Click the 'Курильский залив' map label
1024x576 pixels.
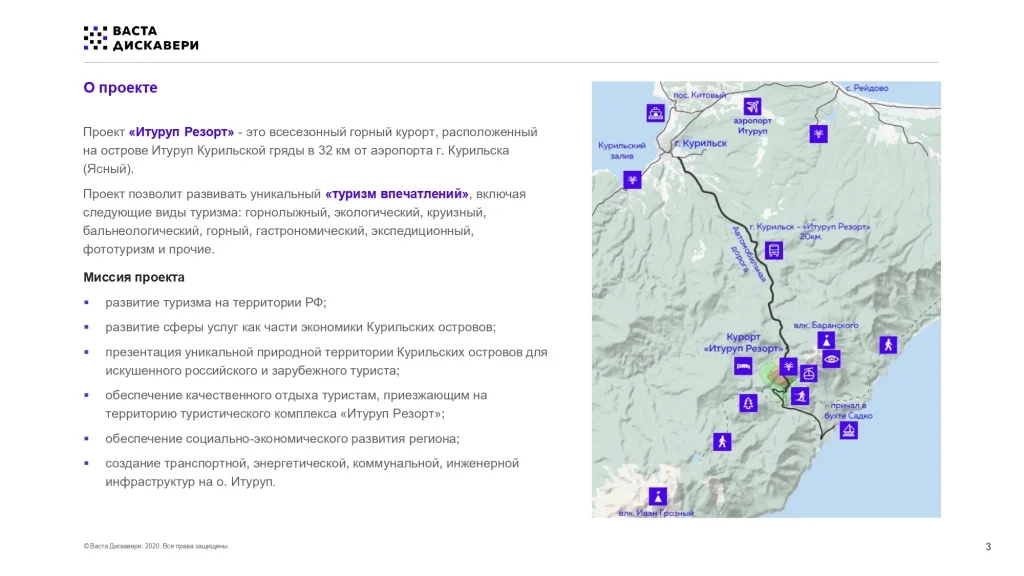tap(622, 151)
